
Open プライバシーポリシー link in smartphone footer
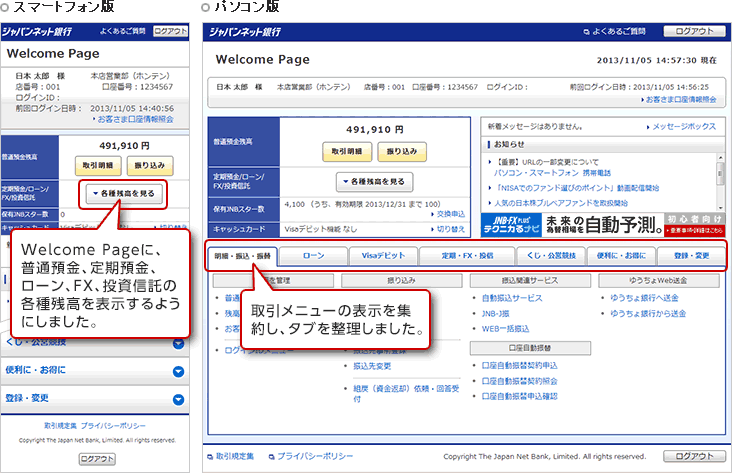[x=113, y=426]
